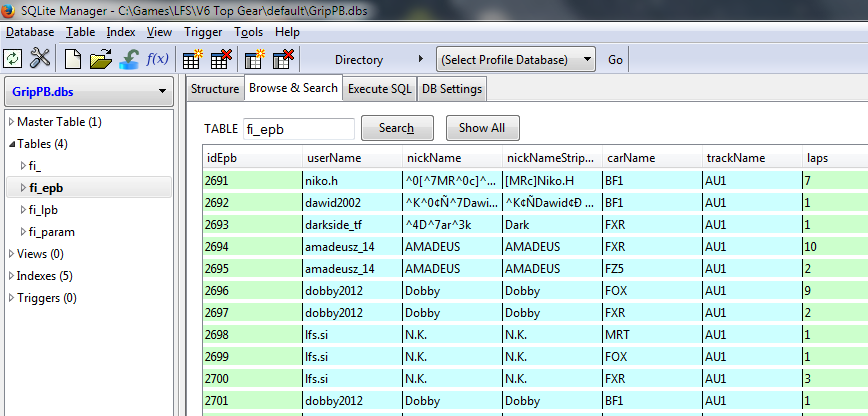The height and width of the screenshot is (416, 868).
Task: Click the reconnect last database arrow icon
Action: (130, 58)
